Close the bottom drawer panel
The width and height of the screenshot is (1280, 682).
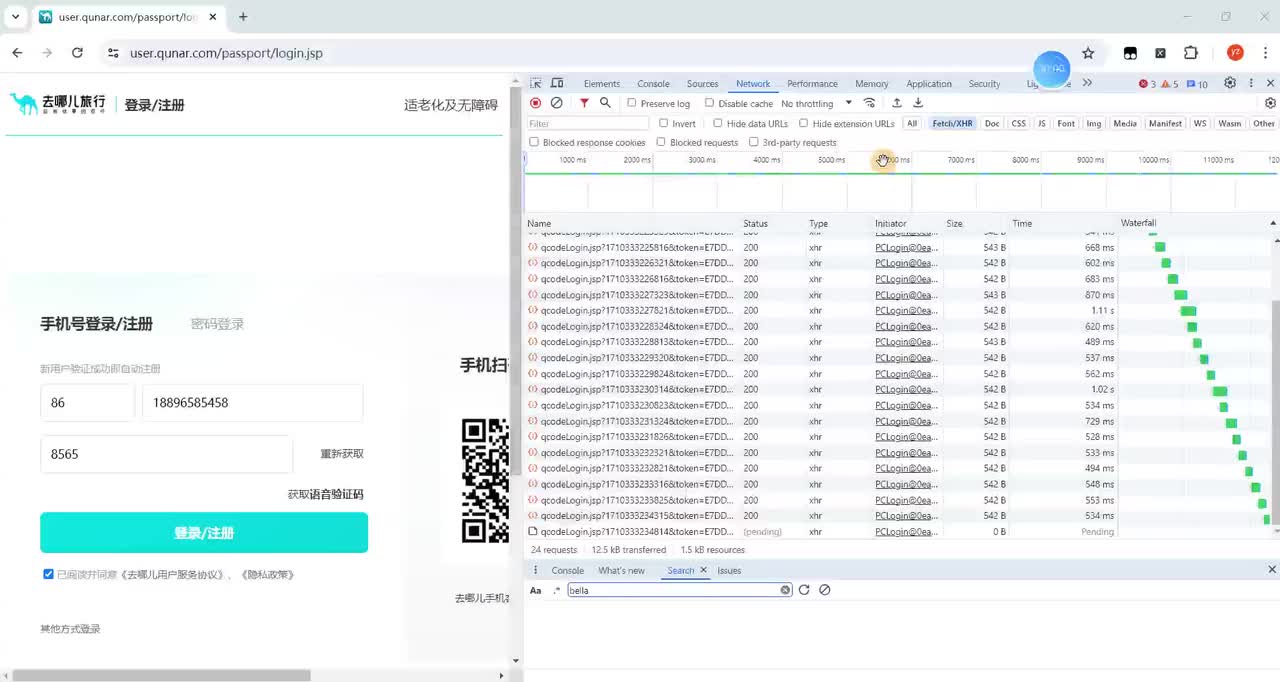[1272, 569]
